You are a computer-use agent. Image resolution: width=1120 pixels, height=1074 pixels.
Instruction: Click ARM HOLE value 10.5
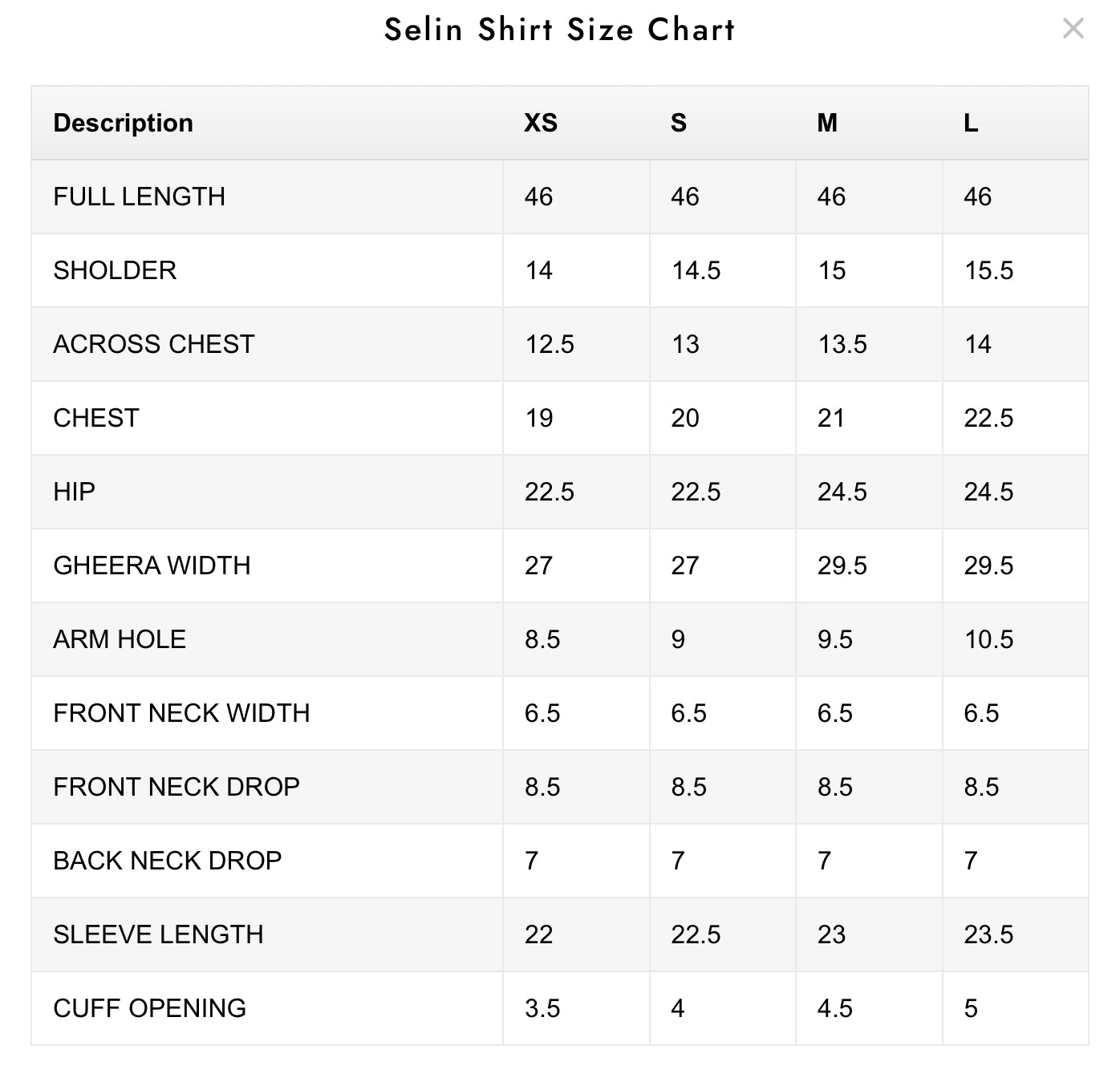coord(988,639)
